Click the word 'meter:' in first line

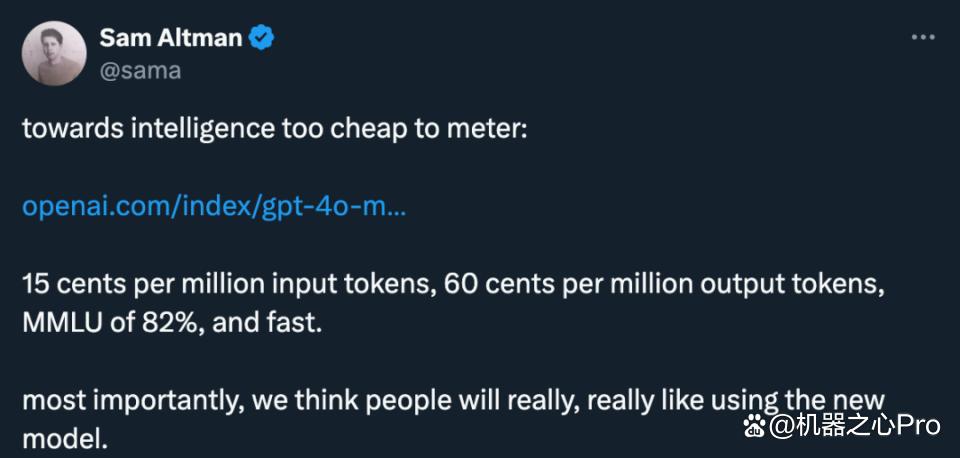pyautogui.click(x=490, y=130)
